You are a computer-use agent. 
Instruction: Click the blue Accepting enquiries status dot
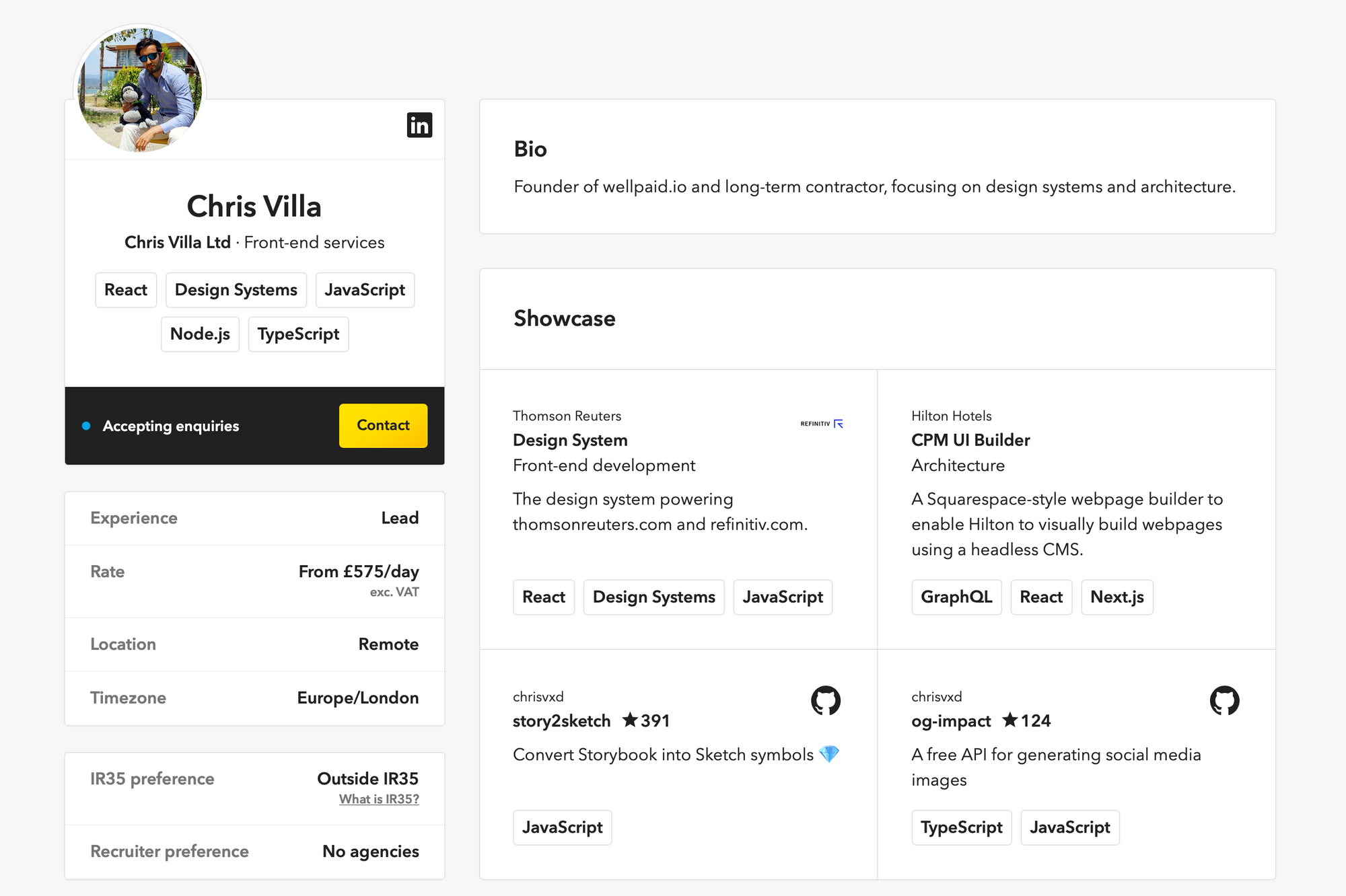click(x=86, y=426)
